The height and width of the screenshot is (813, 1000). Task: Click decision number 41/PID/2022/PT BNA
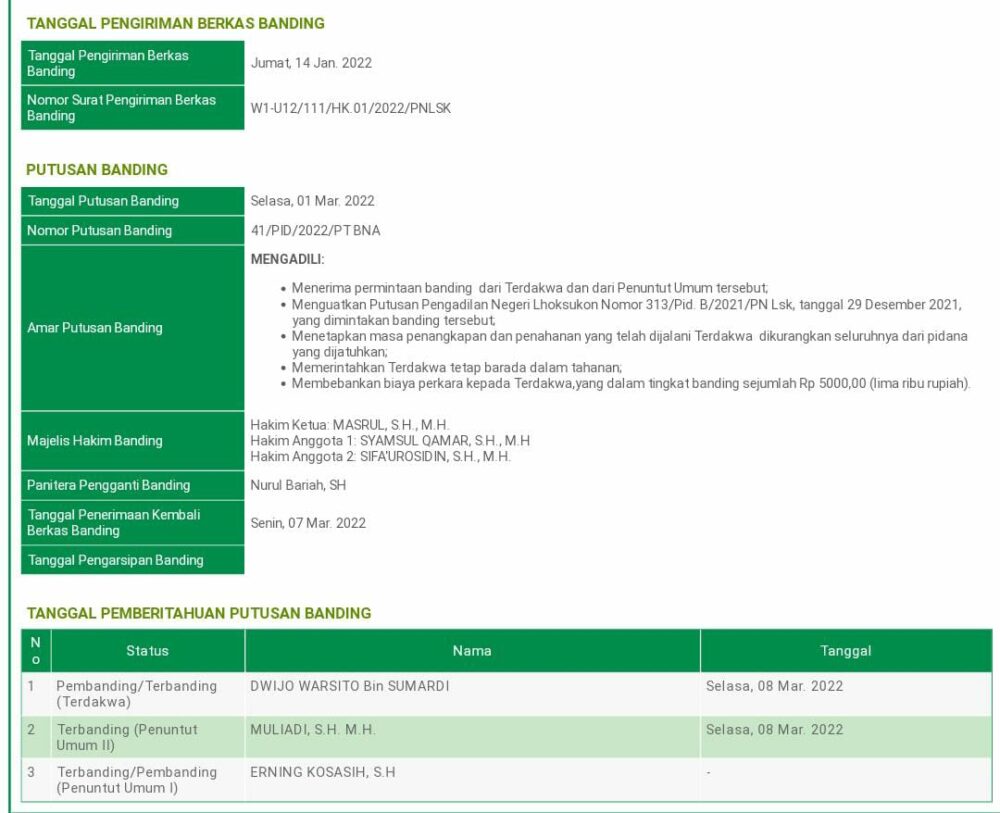pyautogui.click(x=315, y=231)
